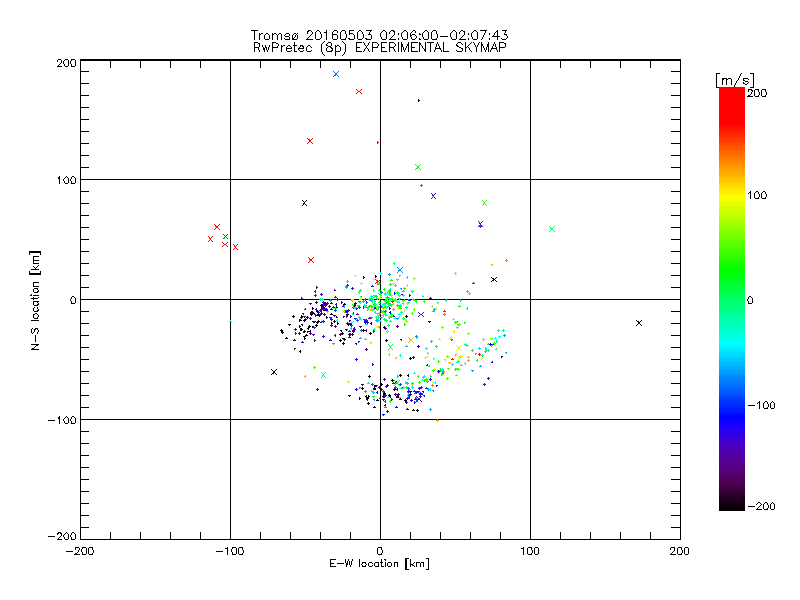This screenshot has width=800, height=600.
Task: Click the x-axis tick label '-200'
Action: (x=80, y=552)
